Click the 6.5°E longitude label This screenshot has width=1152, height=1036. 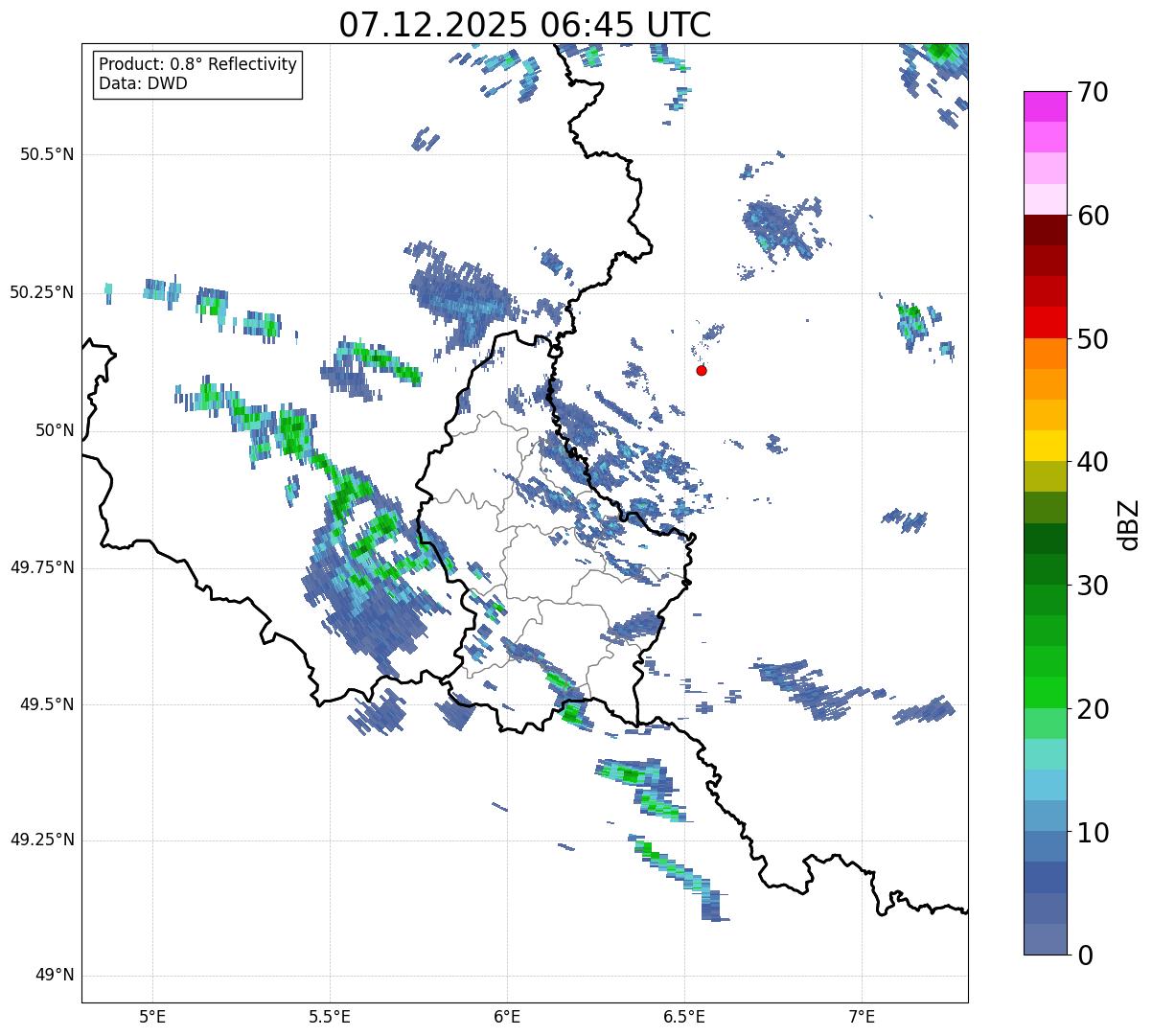click(x=684, y=1017)
